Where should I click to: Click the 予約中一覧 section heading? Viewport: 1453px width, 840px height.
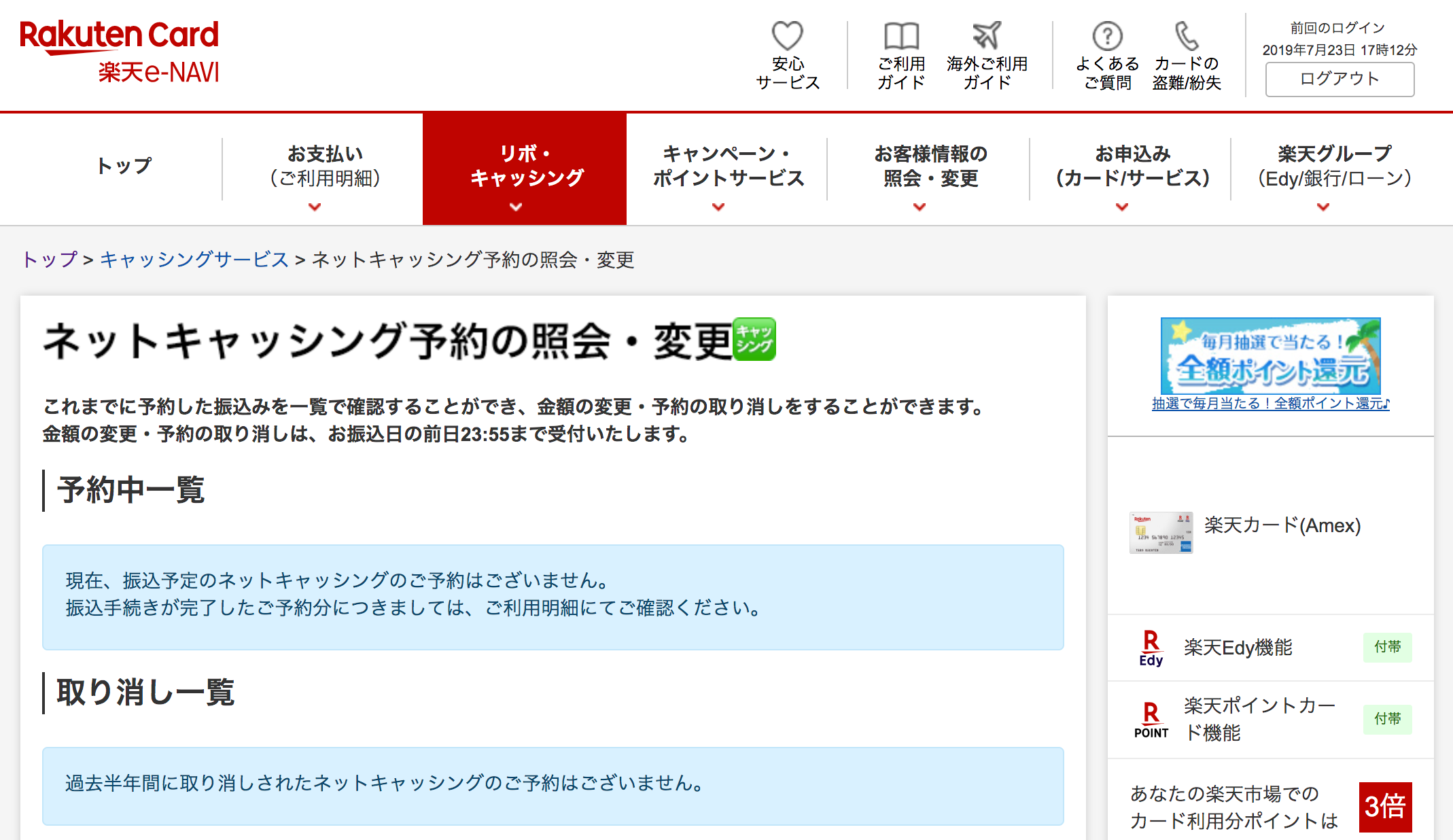[x=130, y=490]
